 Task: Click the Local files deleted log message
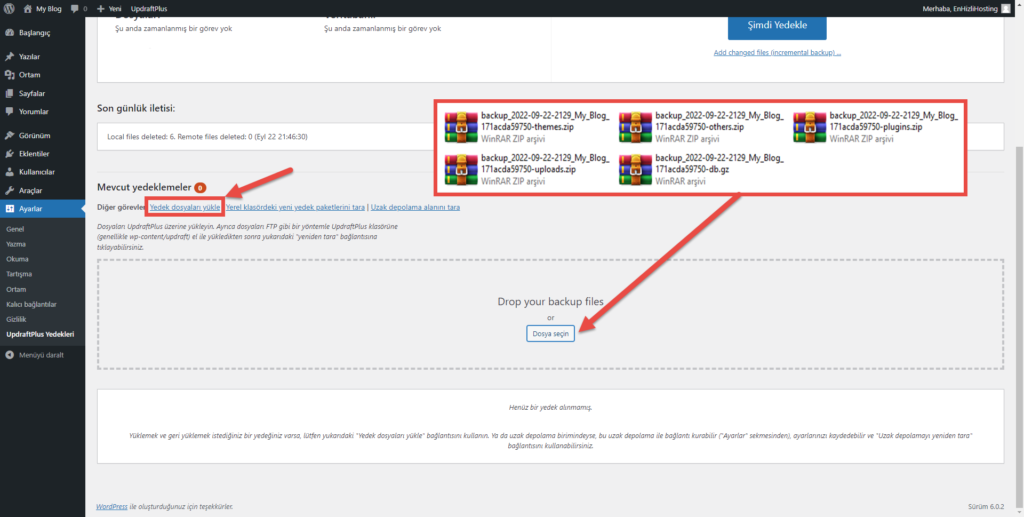[x=207, y=137]
